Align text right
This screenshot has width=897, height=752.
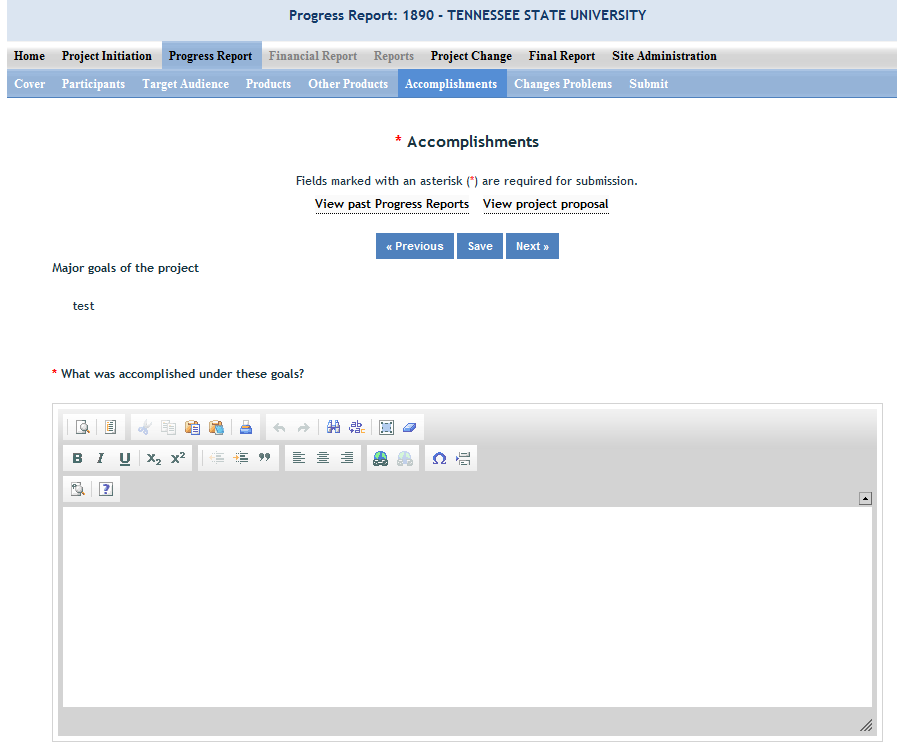click(347, 458)
